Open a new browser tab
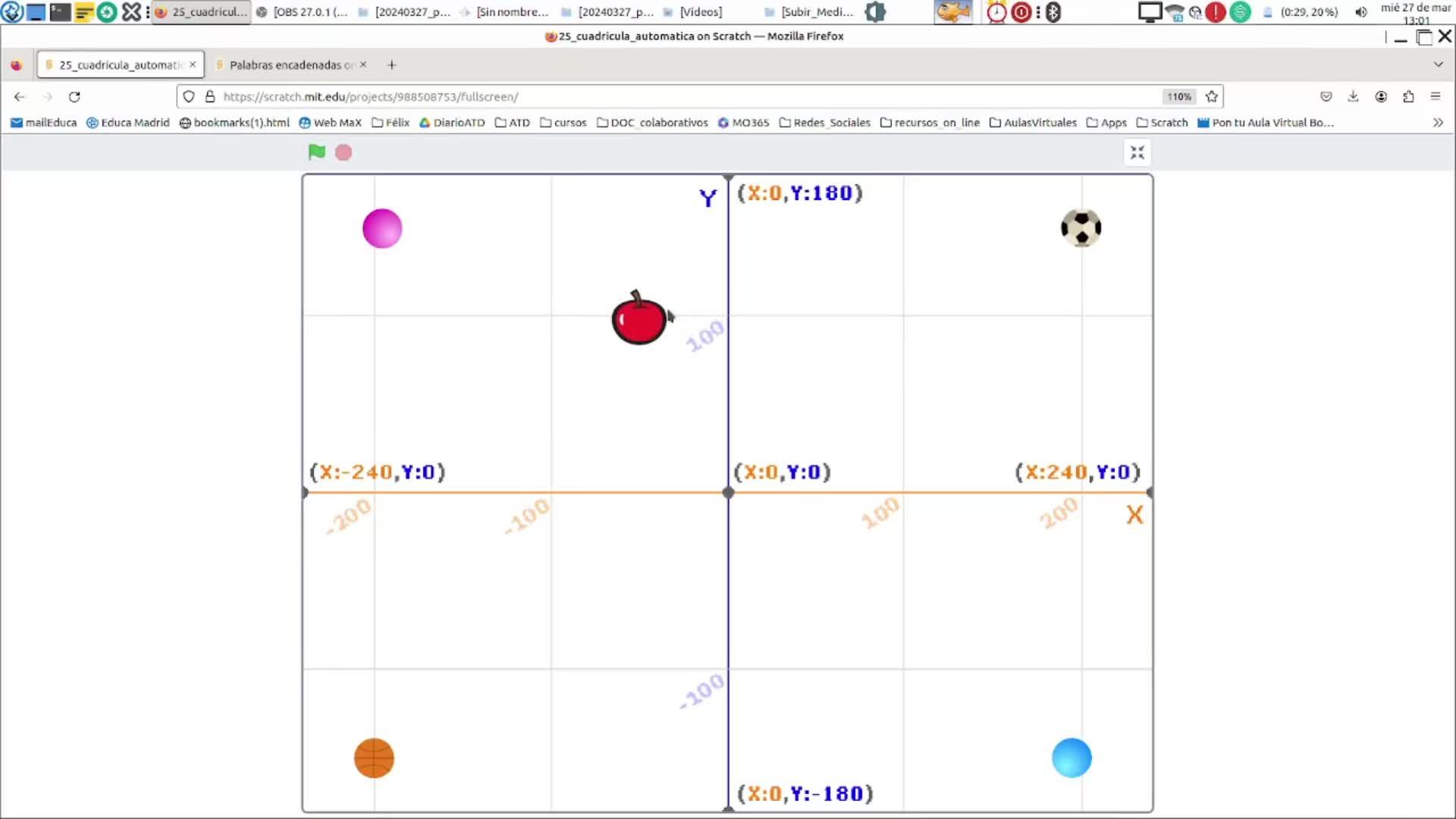Screen dimensions: 1456x819 [391, 64]
